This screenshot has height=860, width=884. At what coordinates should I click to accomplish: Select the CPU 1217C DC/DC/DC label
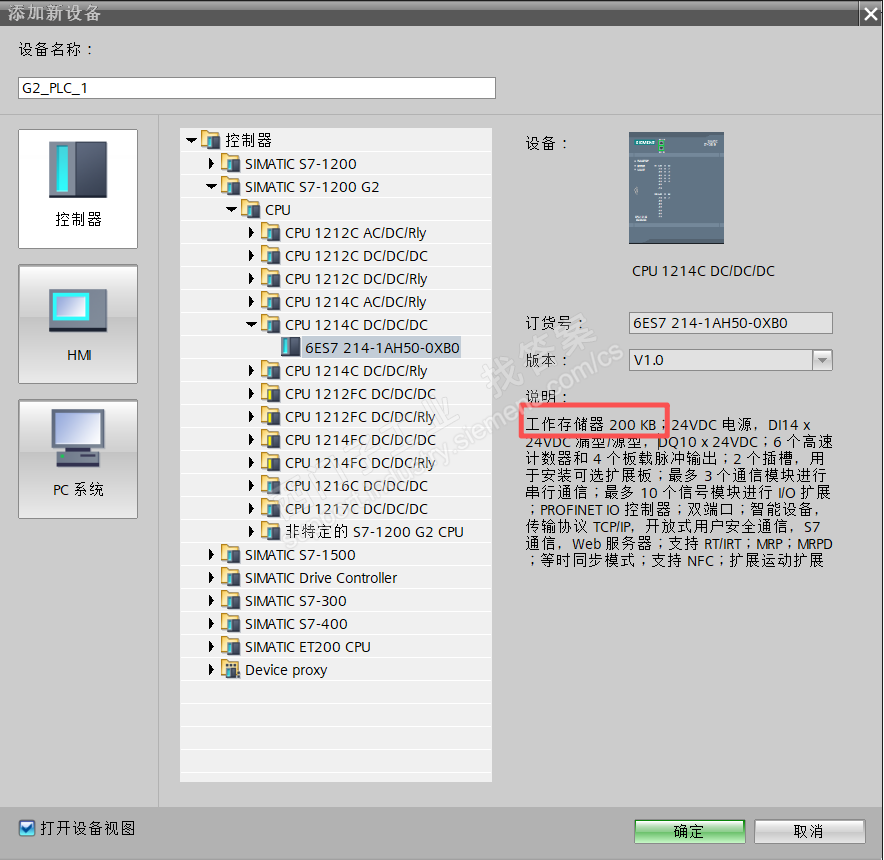pos(356,509)
